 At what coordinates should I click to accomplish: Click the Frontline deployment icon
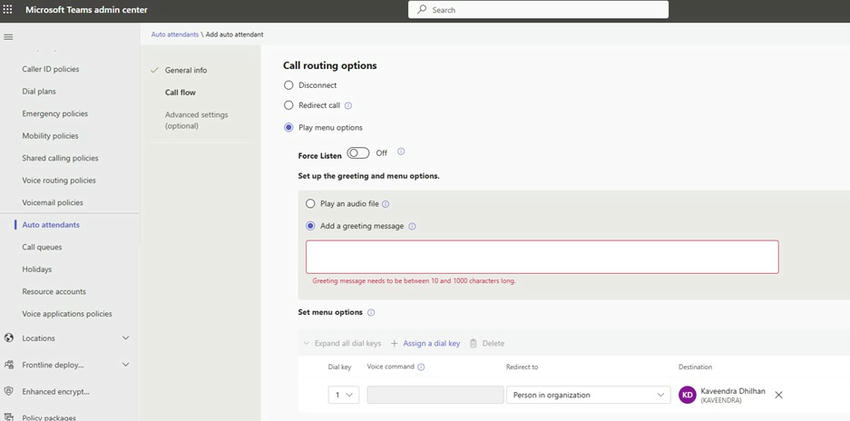click(9, 365)
